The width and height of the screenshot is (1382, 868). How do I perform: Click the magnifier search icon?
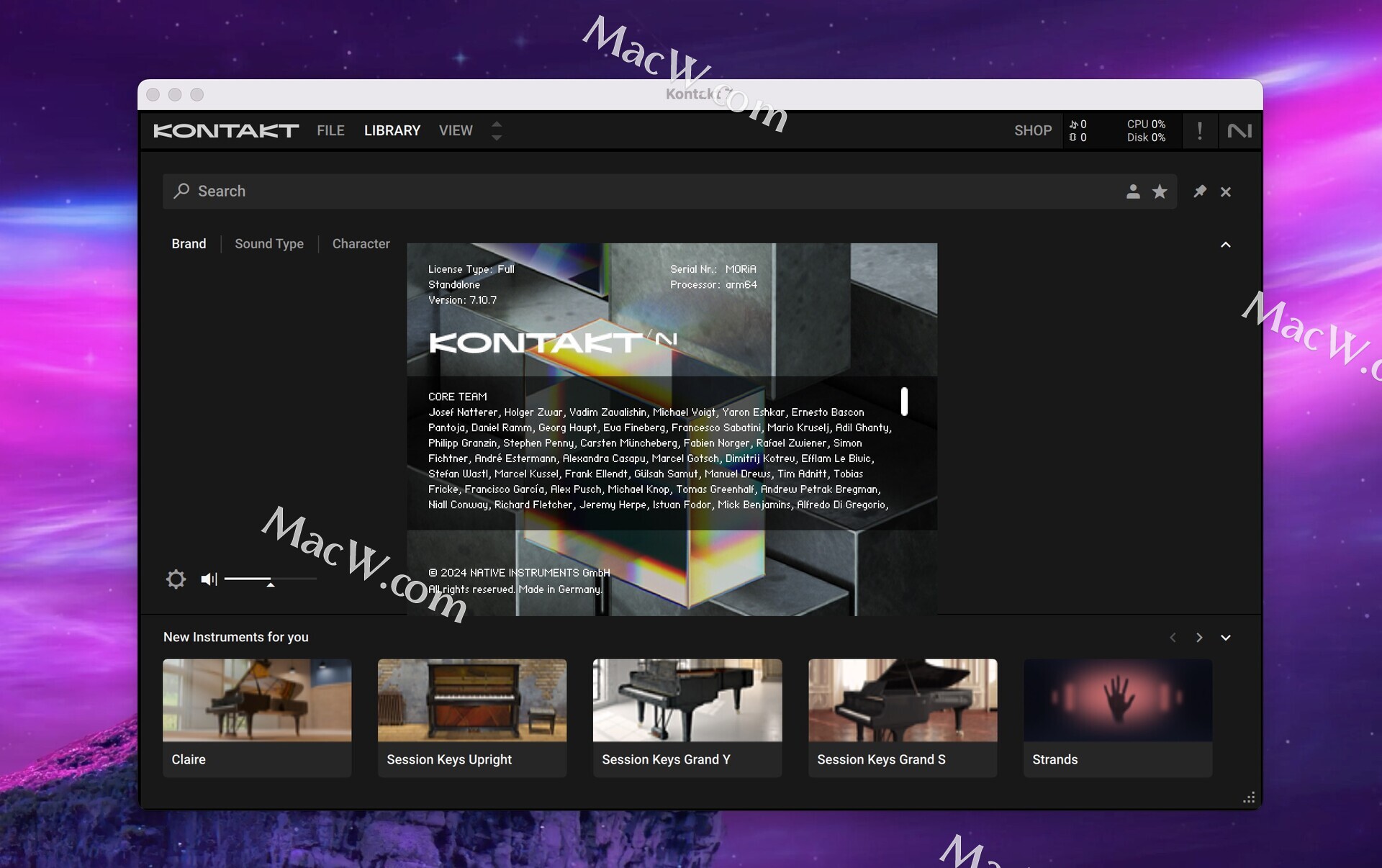tap(181, 191)
